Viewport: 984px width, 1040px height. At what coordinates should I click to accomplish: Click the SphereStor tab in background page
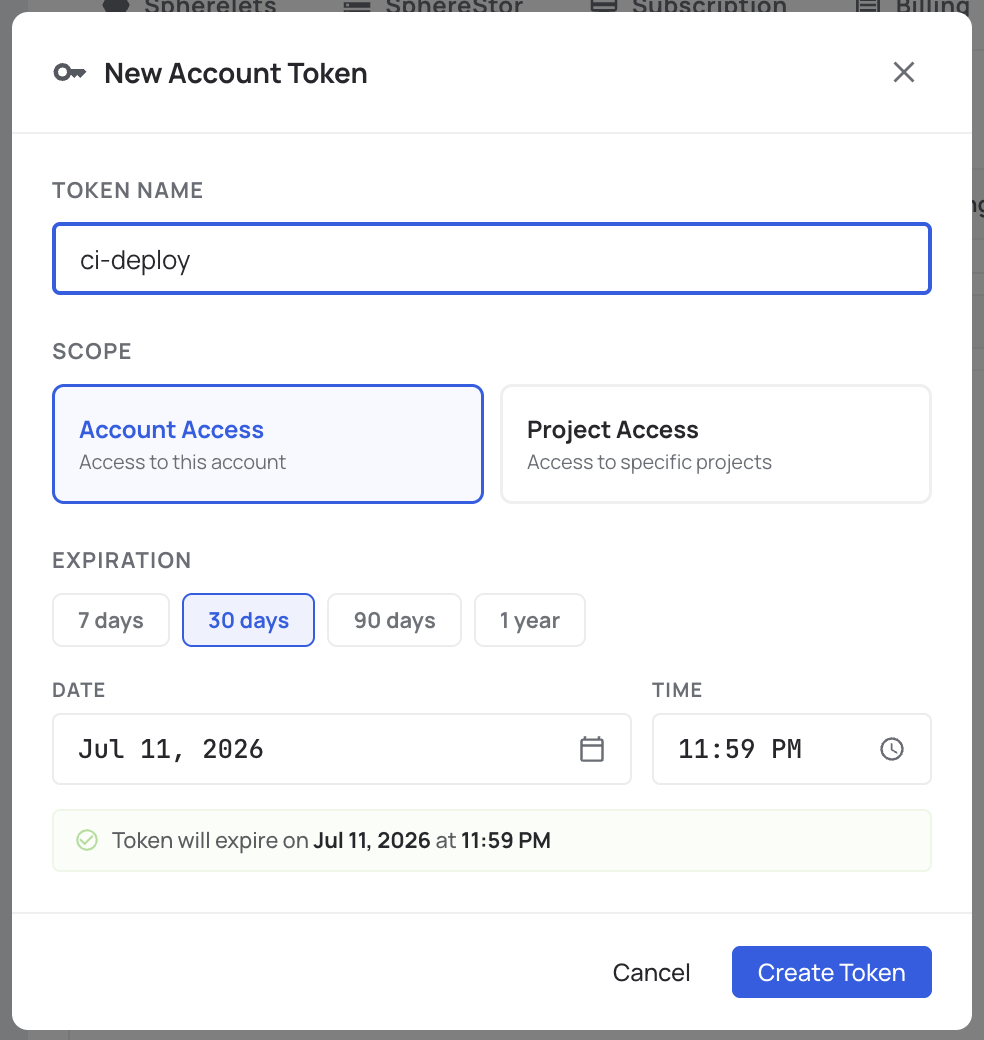tap(433, 7)
